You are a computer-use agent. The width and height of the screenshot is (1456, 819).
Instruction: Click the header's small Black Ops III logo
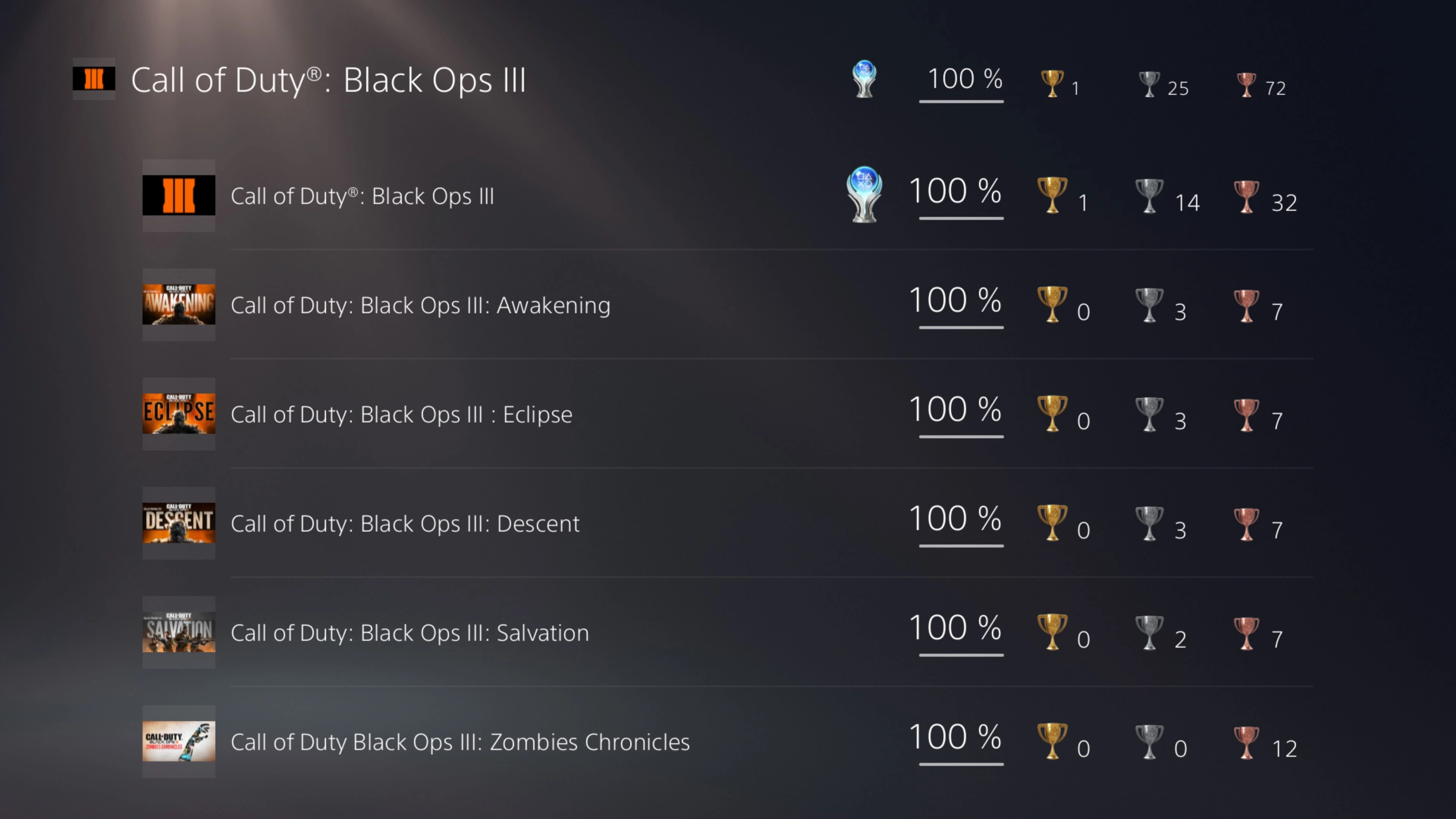pos(94,78)
